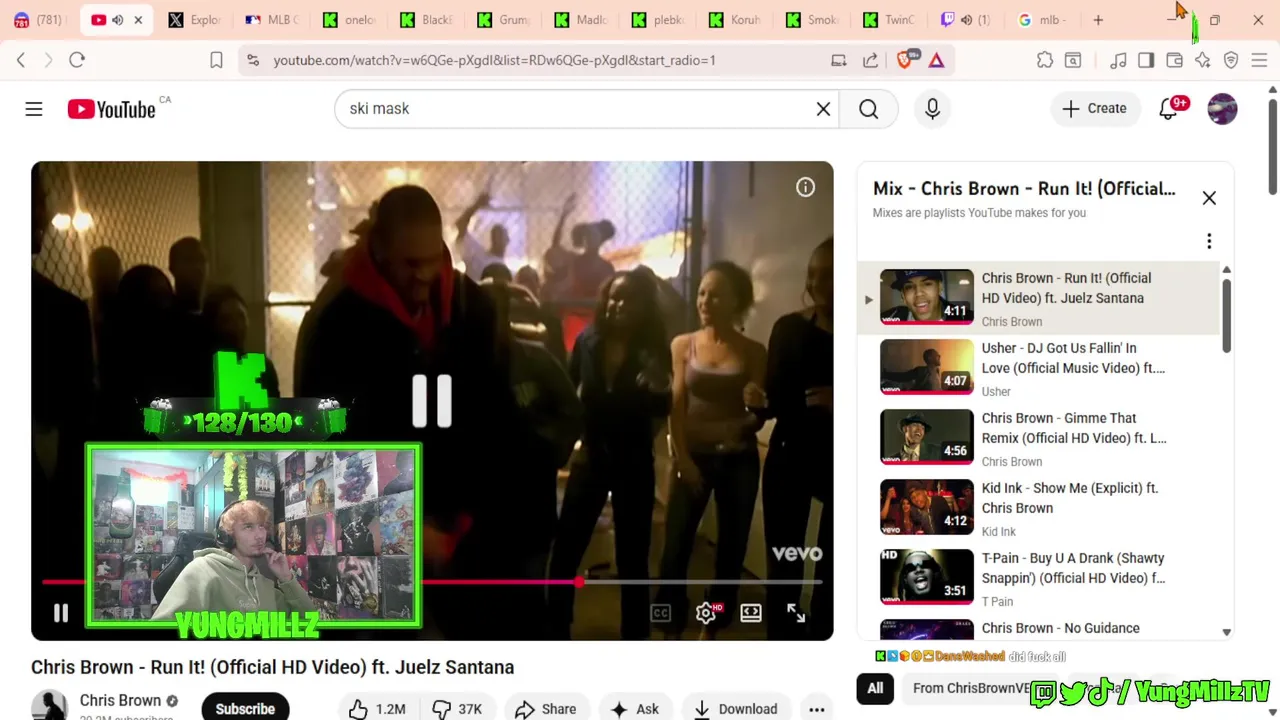Switch to the MLB tab
This screenshot has width=1280, height=720.
click(x=271, y=20)
